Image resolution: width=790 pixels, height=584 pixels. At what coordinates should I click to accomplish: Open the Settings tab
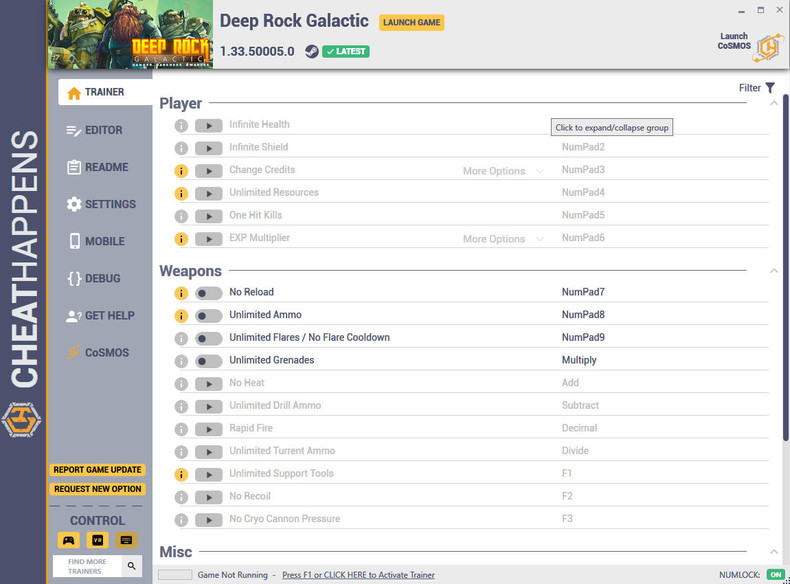point(101,204)
